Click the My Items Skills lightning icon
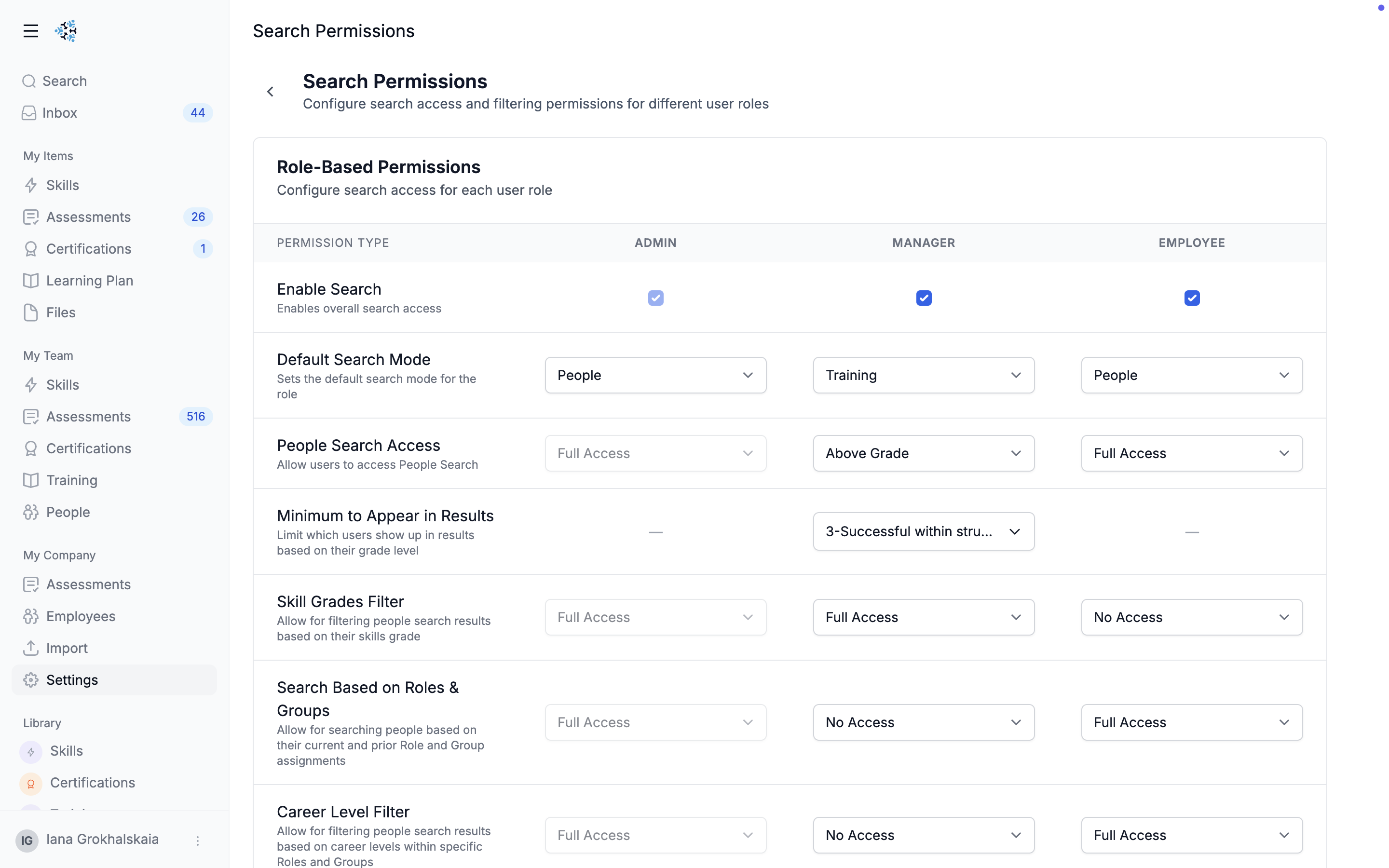 [x=31, y=185]
